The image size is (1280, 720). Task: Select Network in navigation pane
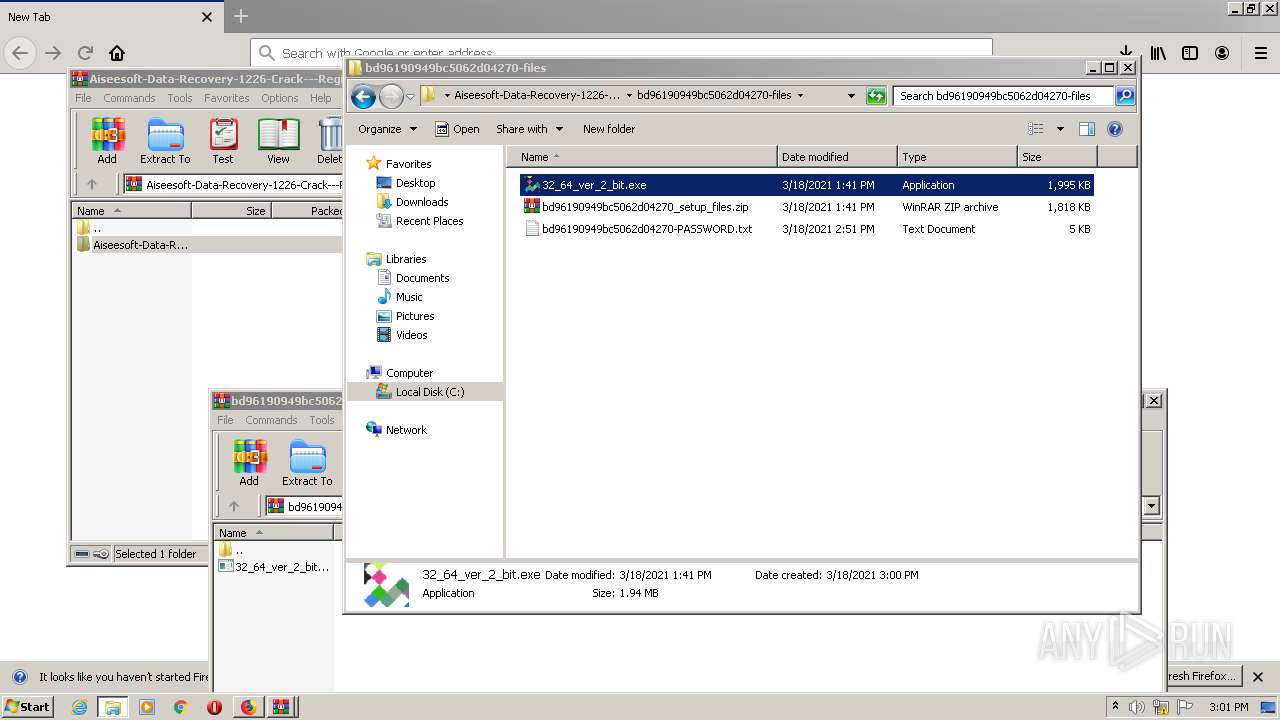(406, 430)
